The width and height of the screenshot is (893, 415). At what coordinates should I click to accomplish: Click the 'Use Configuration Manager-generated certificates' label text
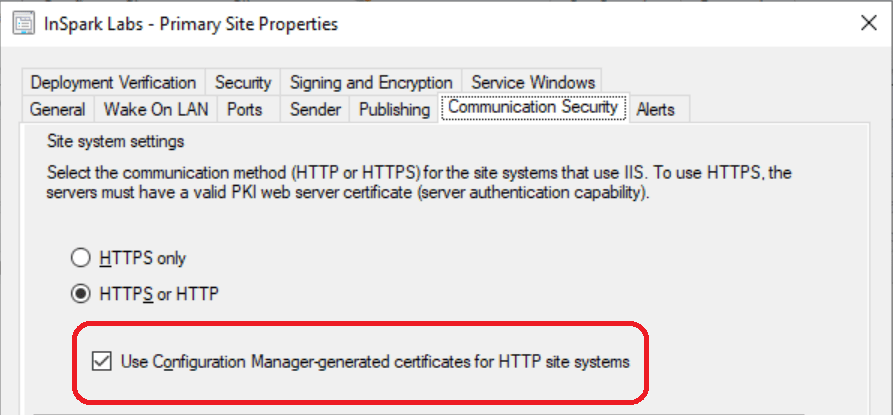[375, 361]
